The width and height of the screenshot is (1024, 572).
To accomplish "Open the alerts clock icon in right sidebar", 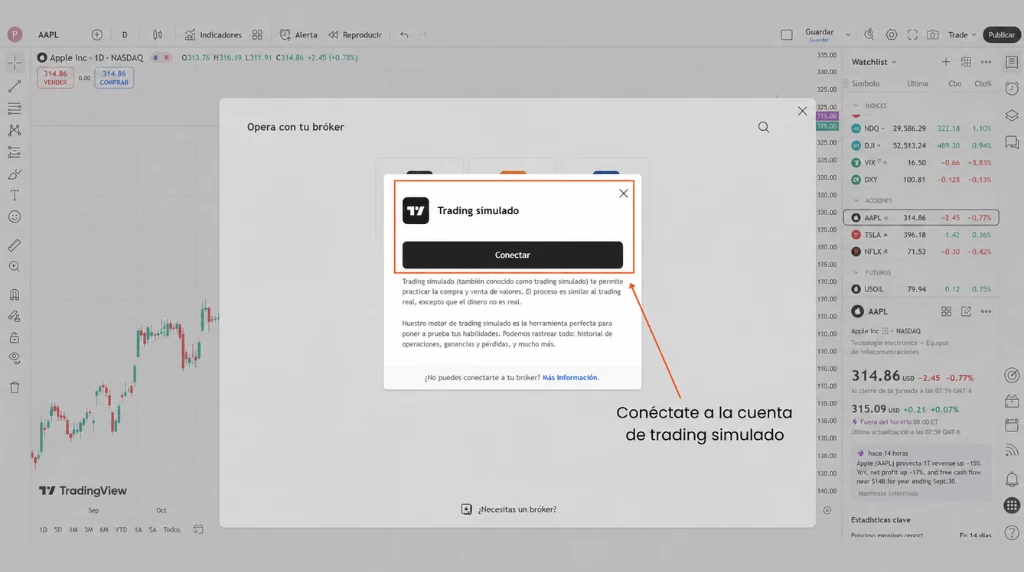I will pyautogui.click(x=1012, y=88).
